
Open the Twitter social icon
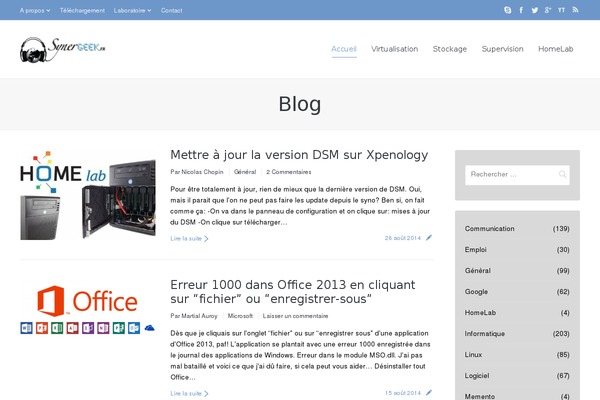[535, 10]
